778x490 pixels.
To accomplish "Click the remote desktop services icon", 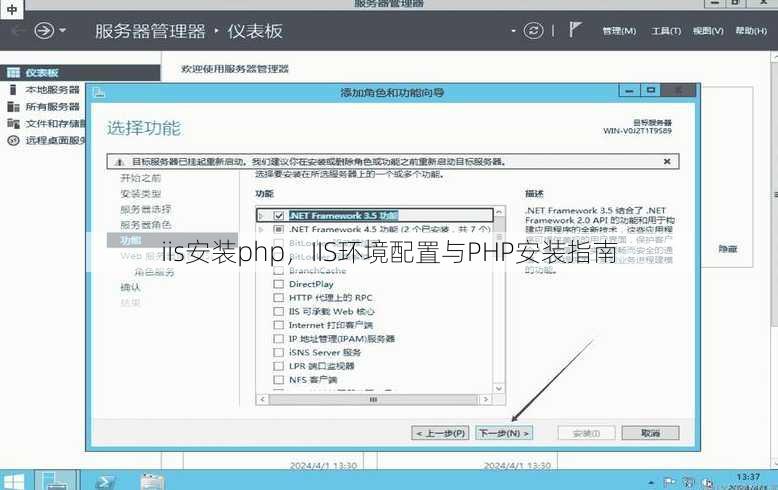I will point(13,140).
